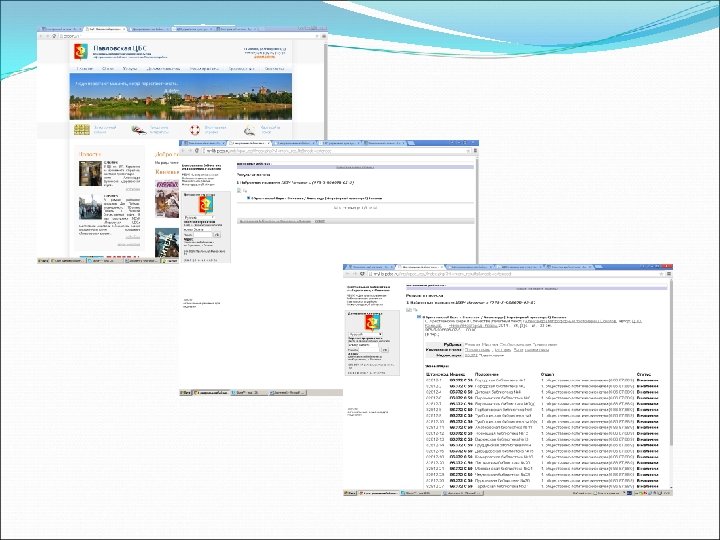
Task: Click the Отдел column header in holdings table
Action: tap(547, 374)
